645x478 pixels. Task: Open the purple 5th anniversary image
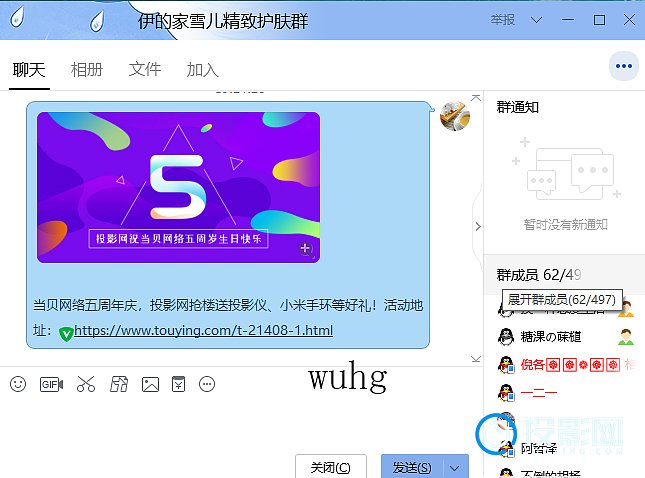pyautogui.click(x=179, y=187)
